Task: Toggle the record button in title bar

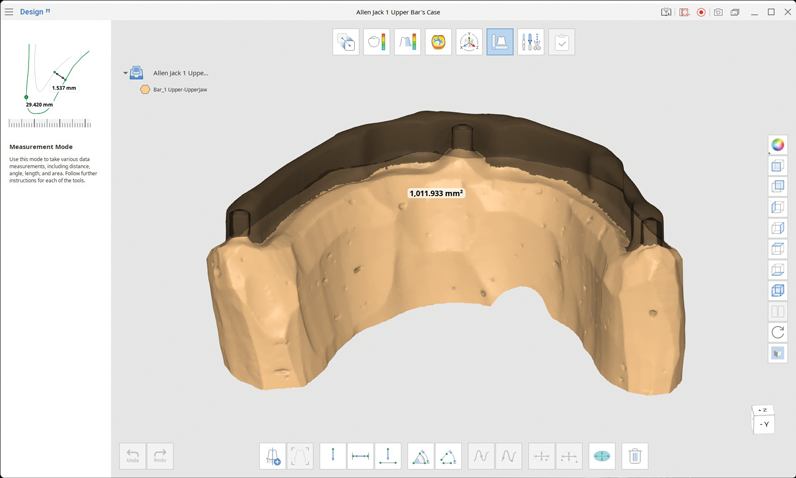Action: point(701,12)
